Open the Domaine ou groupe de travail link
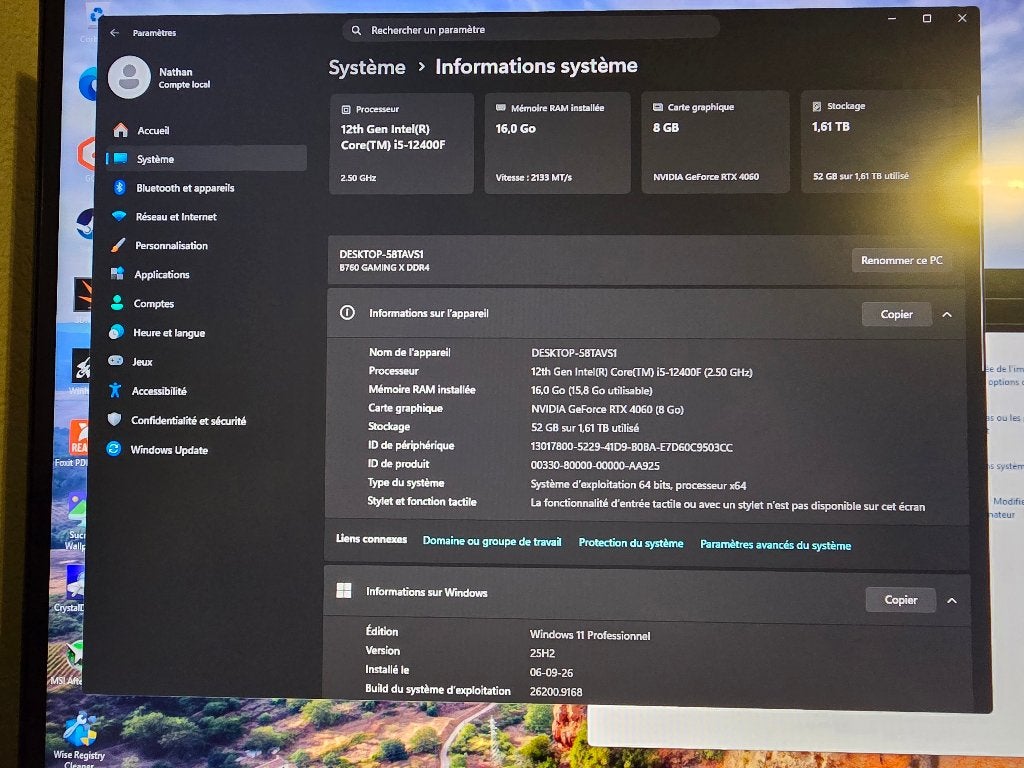This screenshot has width=1024, height=768. [x=492, y=541]
